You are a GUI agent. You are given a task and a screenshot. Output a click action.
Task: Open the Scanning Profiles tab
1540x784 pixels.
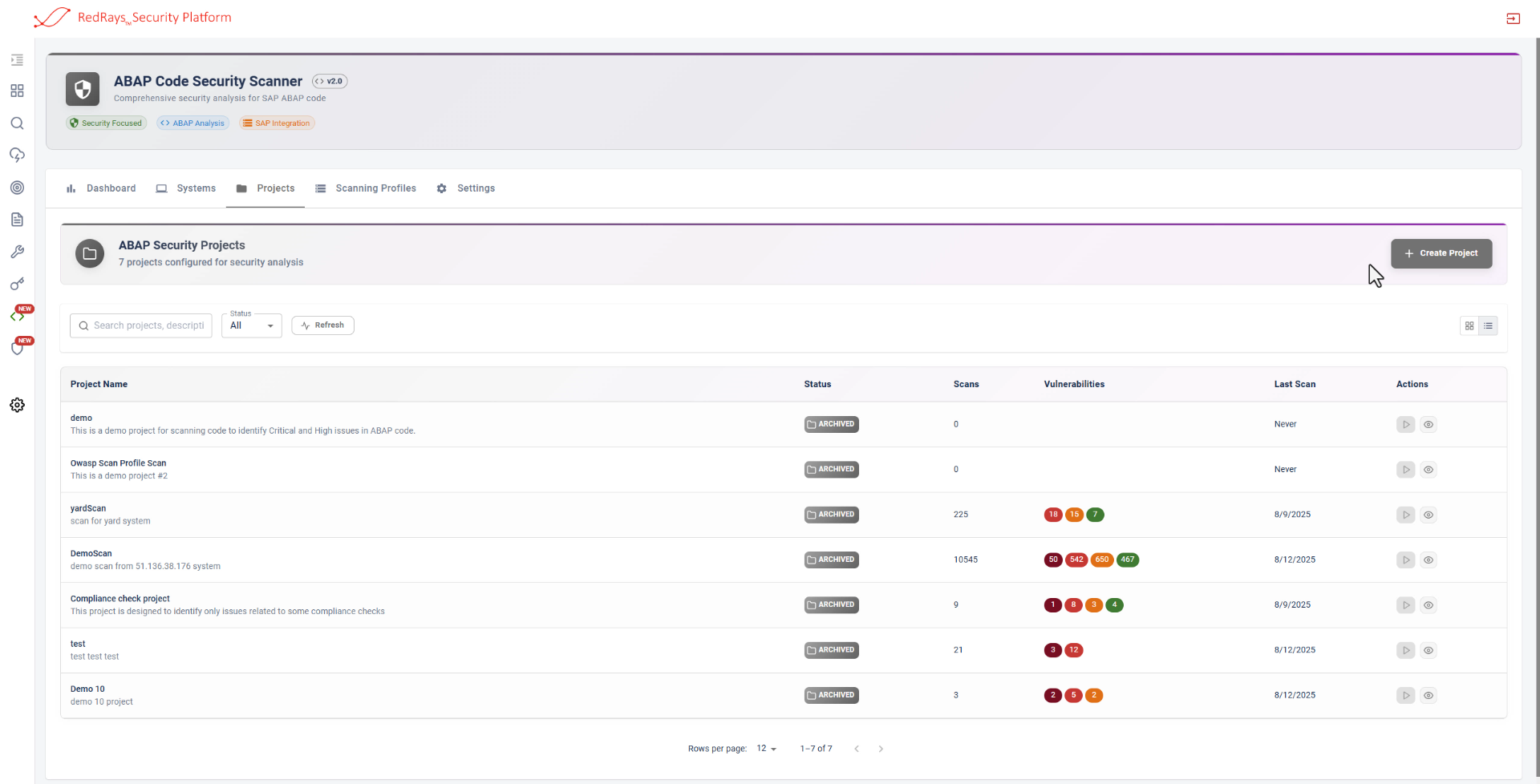pos(366,188)
